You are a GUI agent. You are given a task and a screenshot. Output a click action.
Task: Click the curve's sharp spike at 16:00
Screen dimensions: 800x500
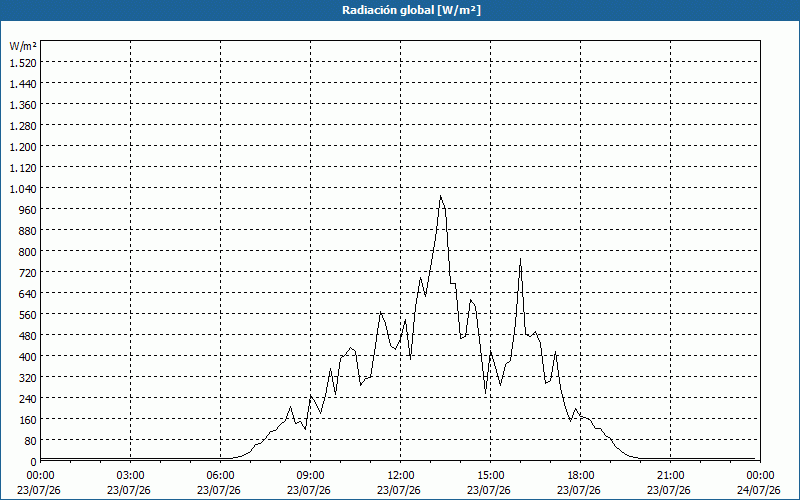(520, 259)
